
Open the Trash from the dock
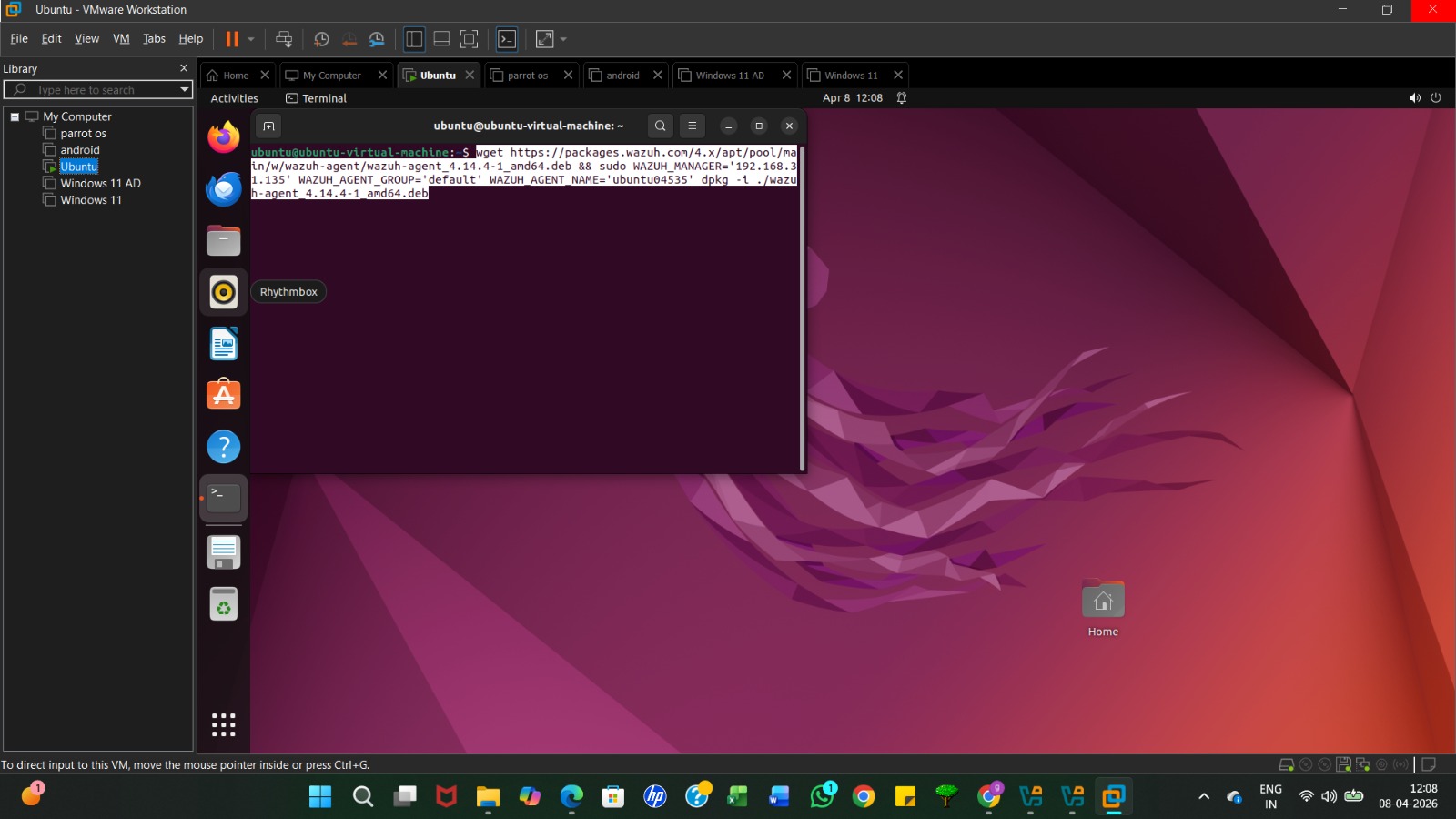coord(224,604)
